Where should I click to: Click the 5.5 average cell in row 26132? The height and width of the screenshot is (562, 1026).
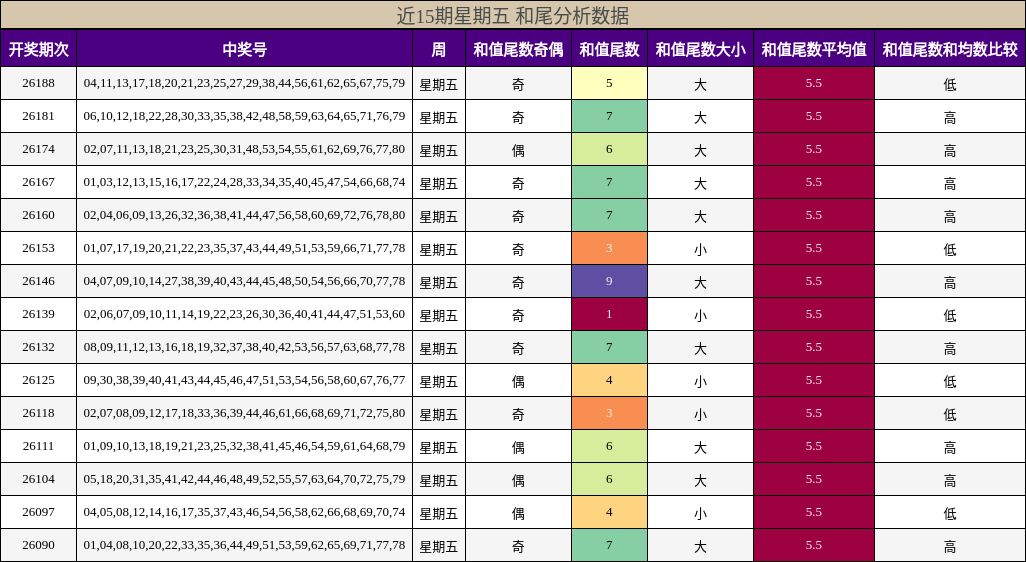(x=814, y=347)
